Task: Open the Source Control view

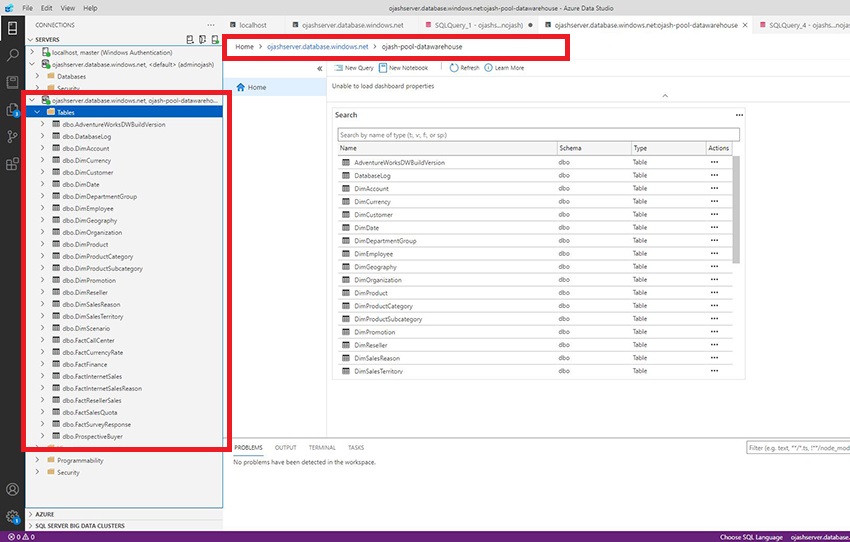Action: point(12,136)
